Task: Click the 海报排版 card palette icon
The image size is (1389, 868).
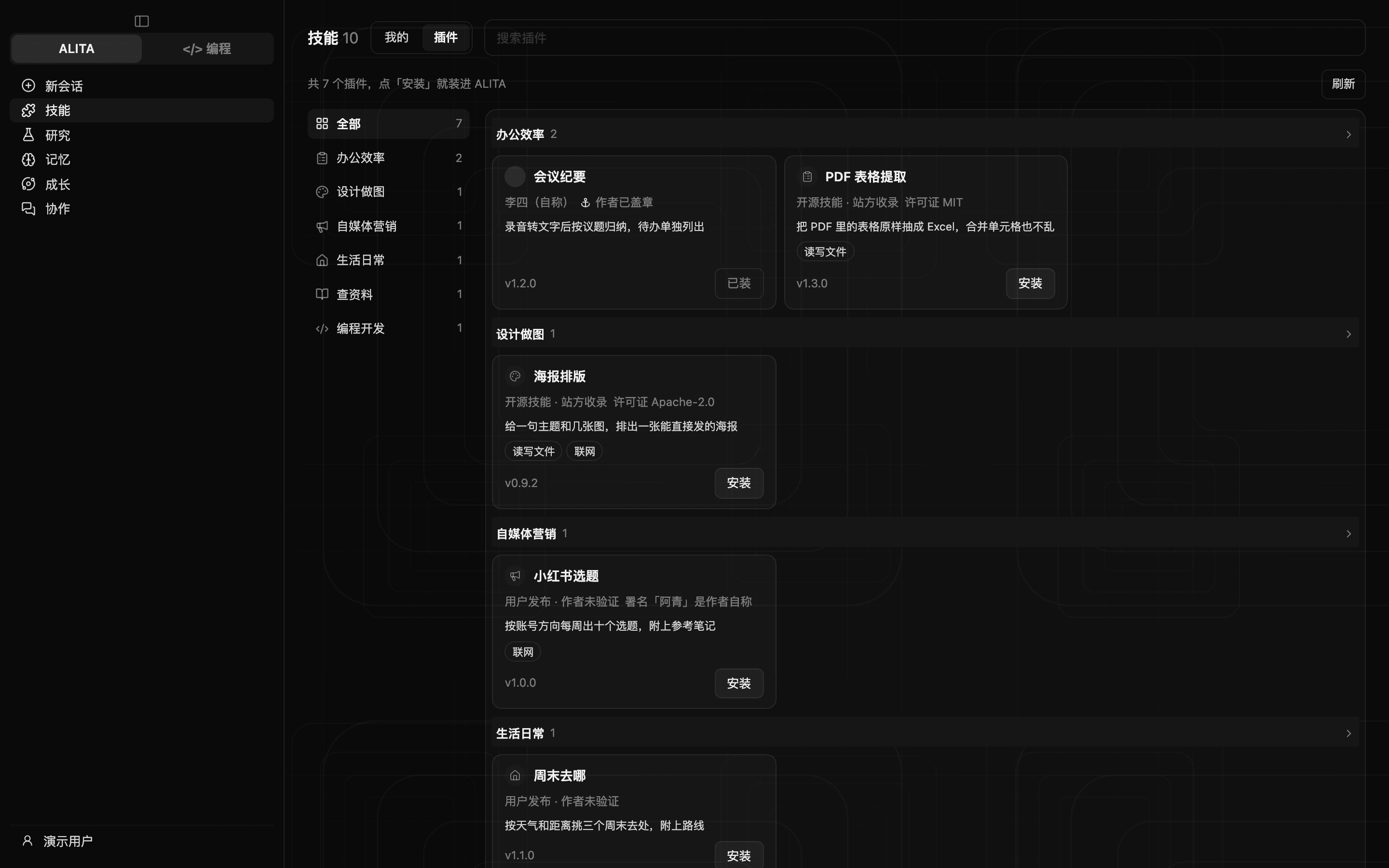Action: point(515,376)
